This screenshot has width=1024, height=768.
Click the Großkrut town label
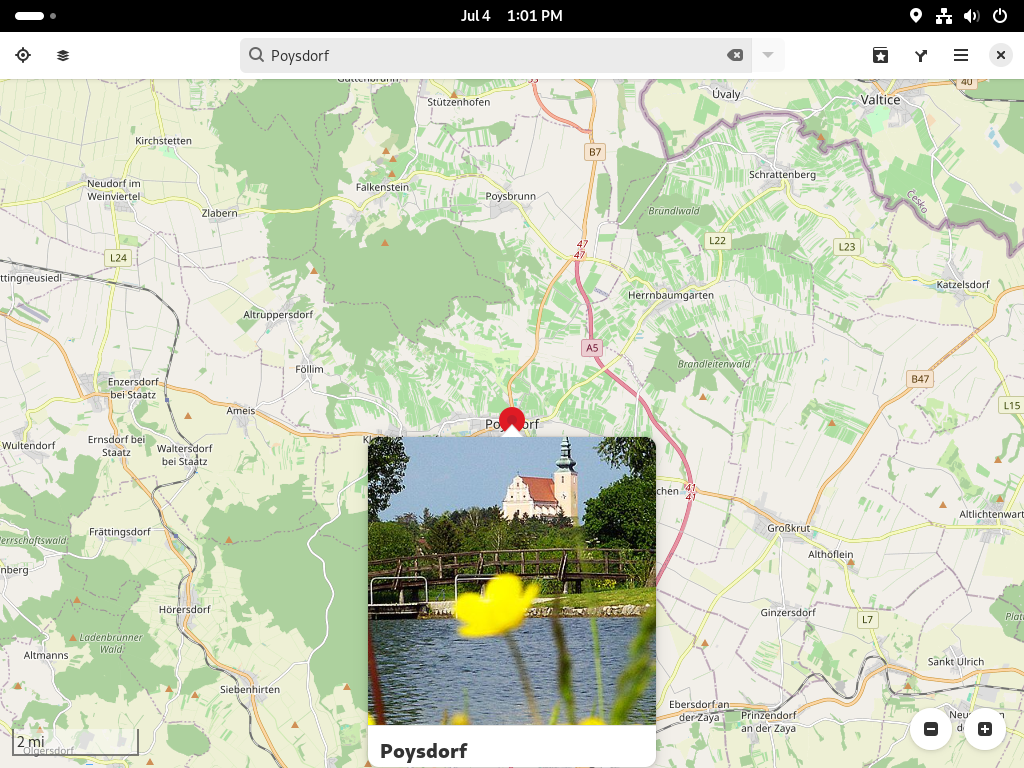click(x=788, y=528)
